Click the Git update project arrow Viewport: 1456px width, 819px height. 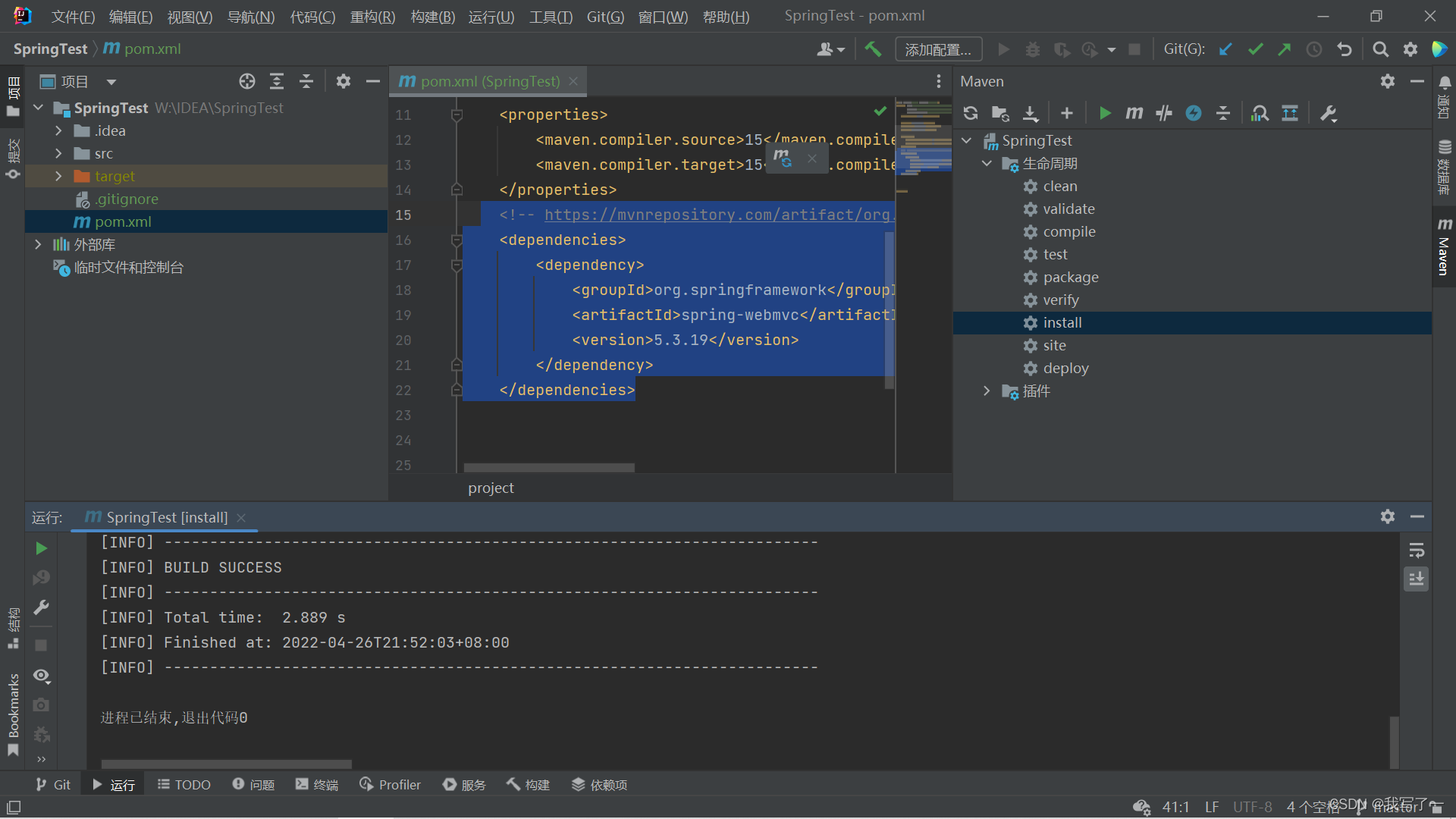pyautogui.click(x=1225, y=49)
